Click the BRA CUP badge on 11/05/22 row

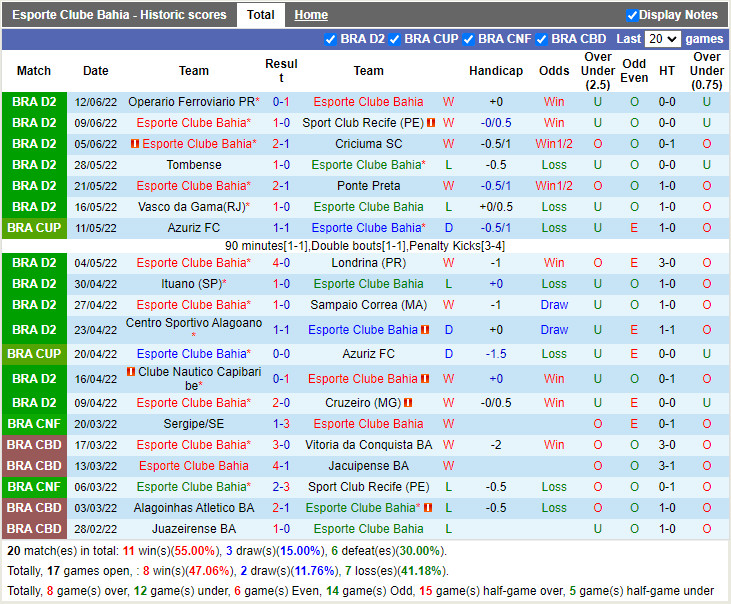pos(34,228)
